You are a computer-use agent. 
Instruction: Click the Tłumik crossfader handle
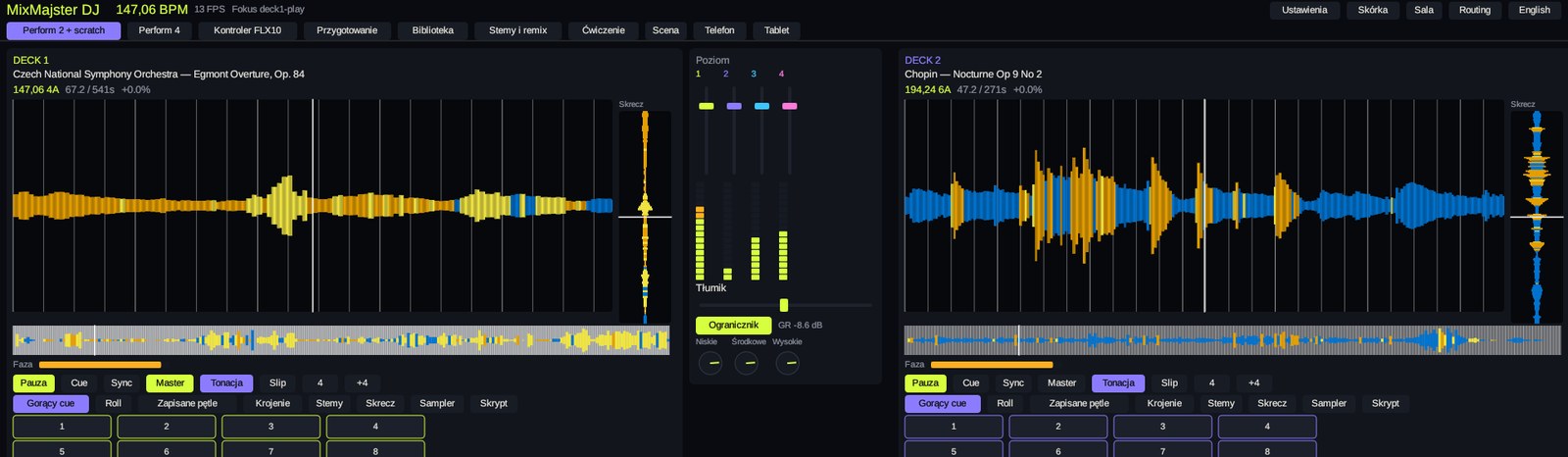click(x=784, y=305)
